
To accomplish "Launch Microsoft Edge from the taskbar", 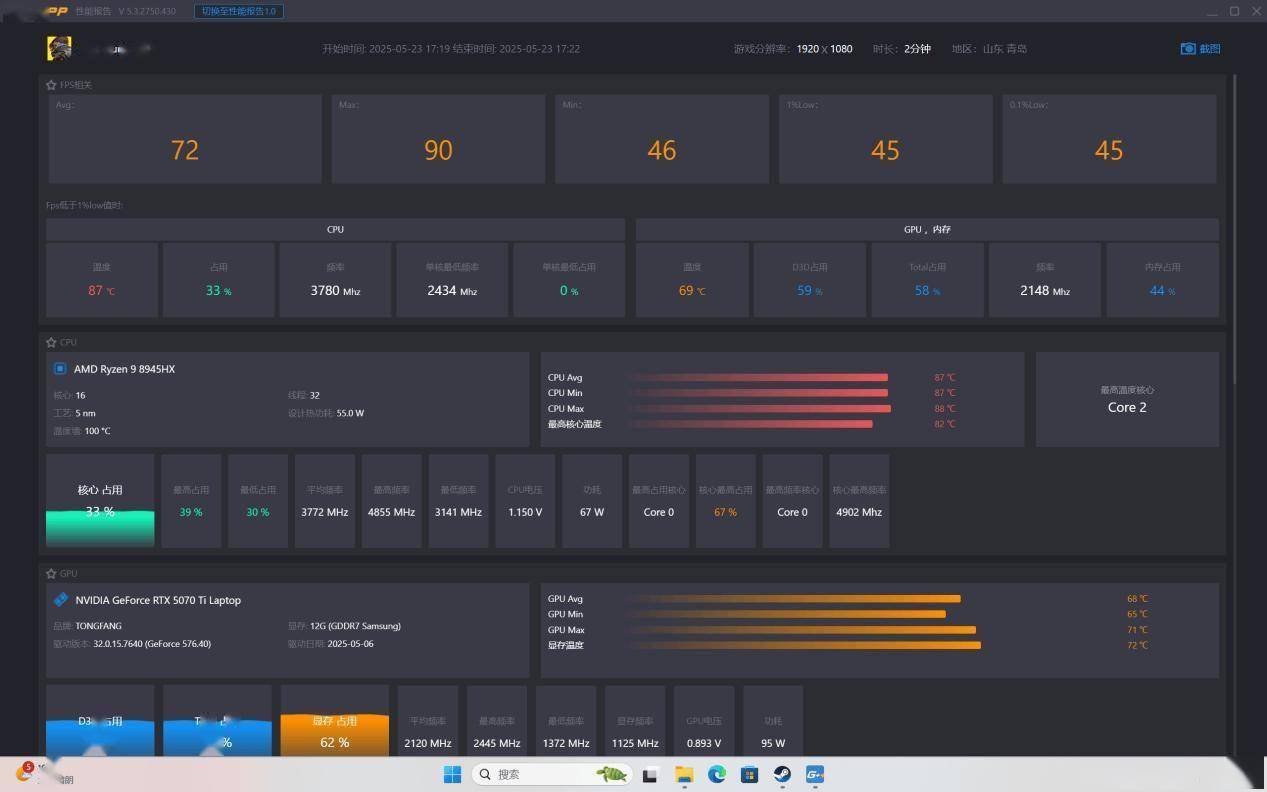I will (x=717, y=774).
